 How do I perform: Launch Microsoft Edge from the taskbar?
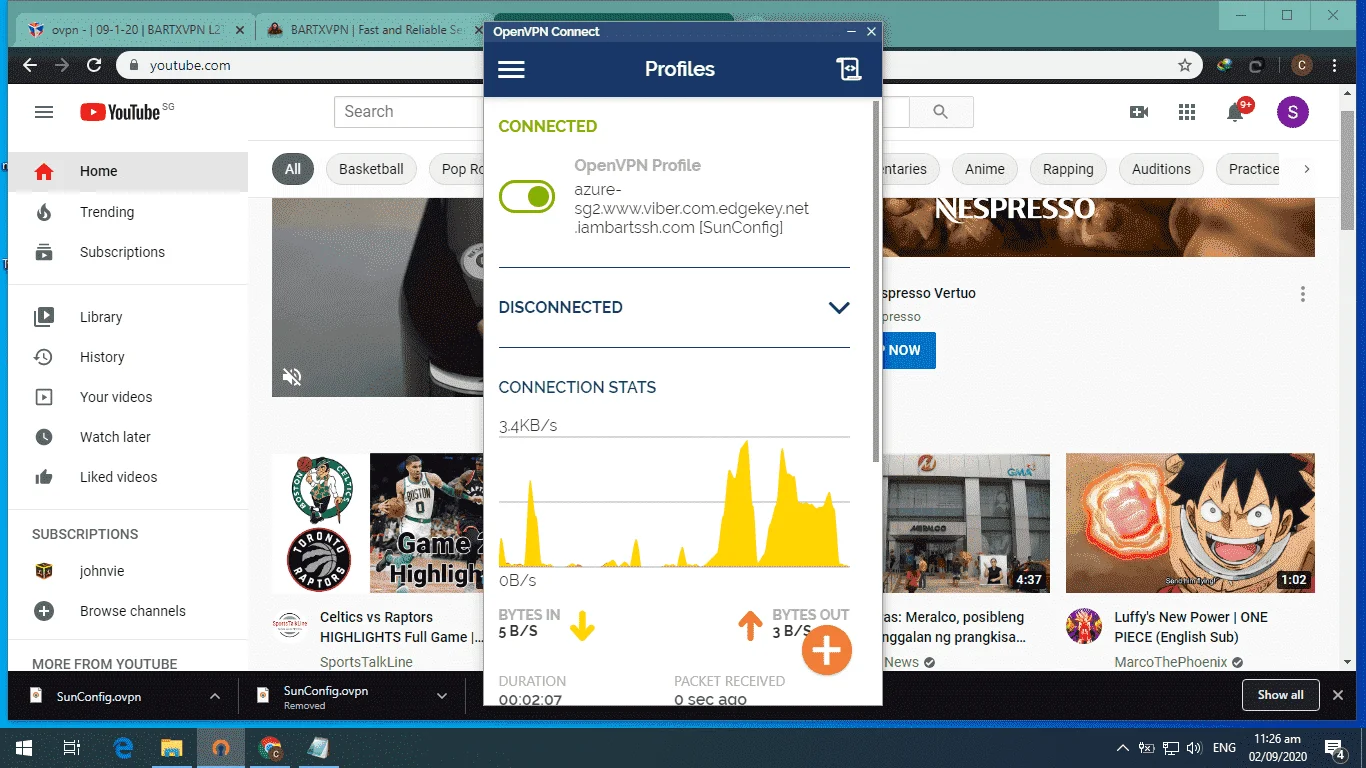pyautogui.click(x=123, y=747)
